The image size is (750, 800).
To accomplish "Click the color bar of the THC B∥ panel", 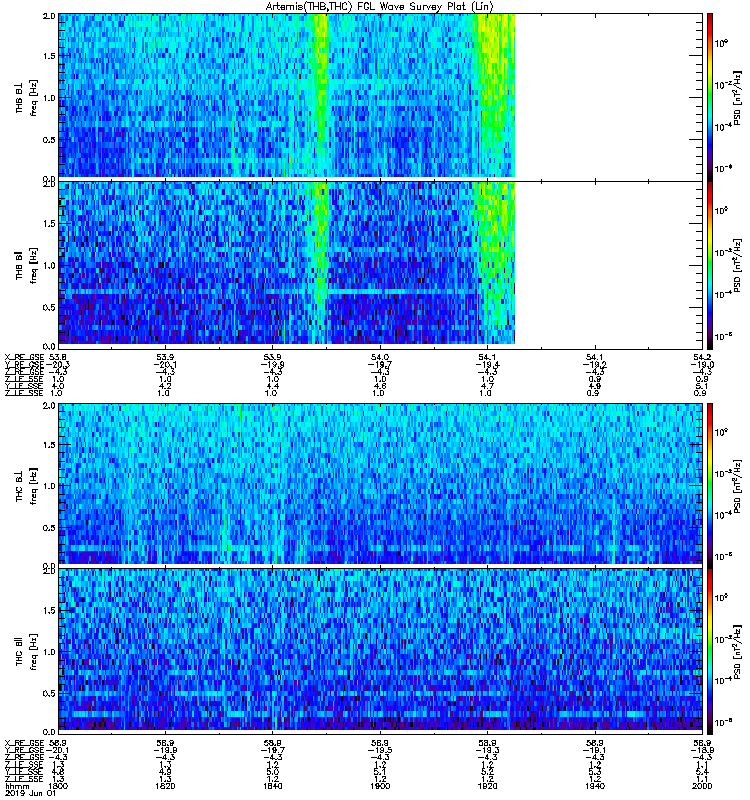I will pyautogui.click(x=709, y=651).
